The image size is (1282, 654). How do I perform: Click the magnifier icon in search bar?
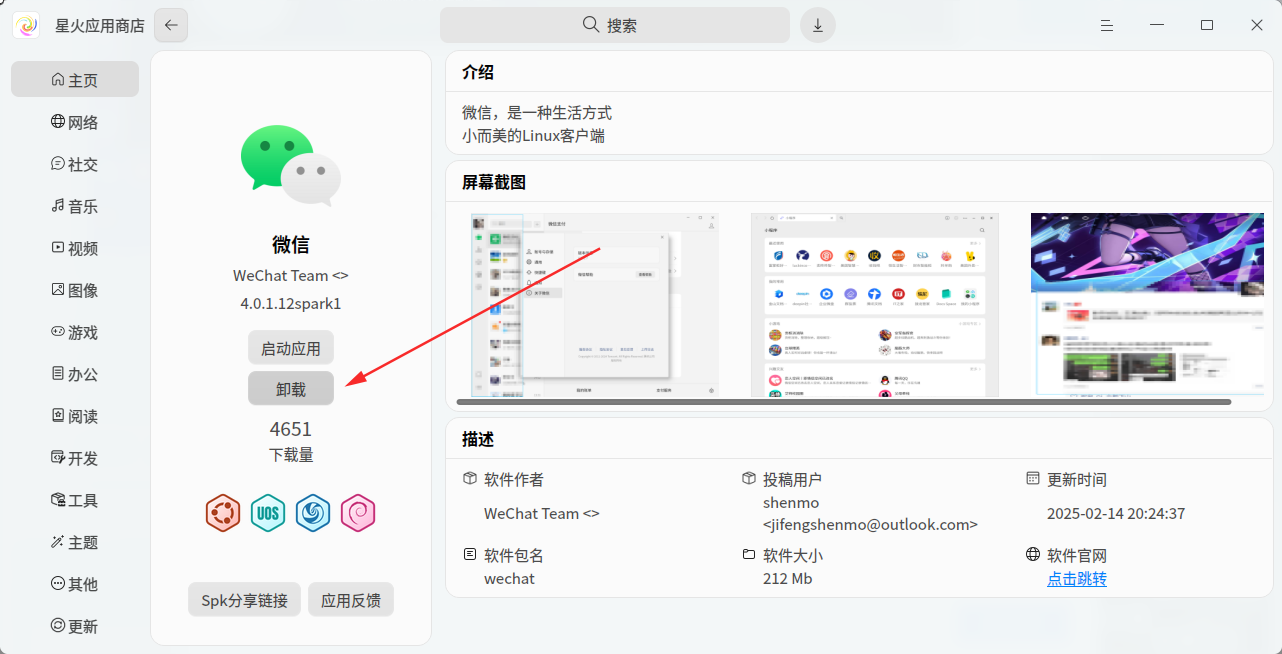pyautogui.click(x=591, y=25)
